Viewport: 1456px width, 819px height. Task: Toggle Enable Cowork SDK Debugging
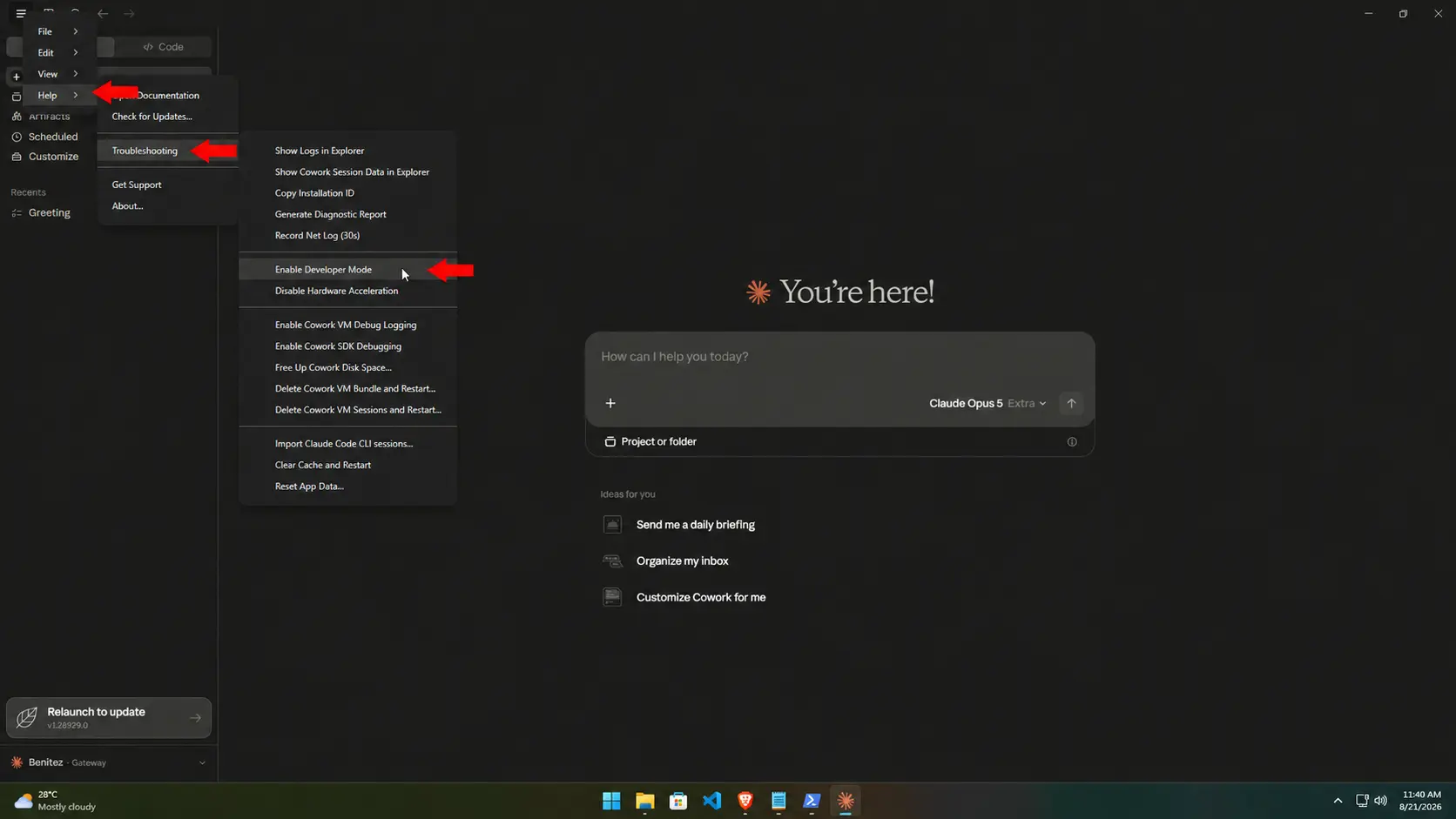tap(347, 346)
